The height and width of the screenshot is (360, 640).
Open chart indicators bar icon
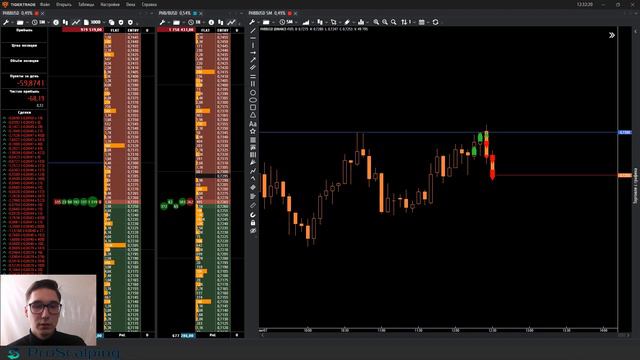point(306,22)
